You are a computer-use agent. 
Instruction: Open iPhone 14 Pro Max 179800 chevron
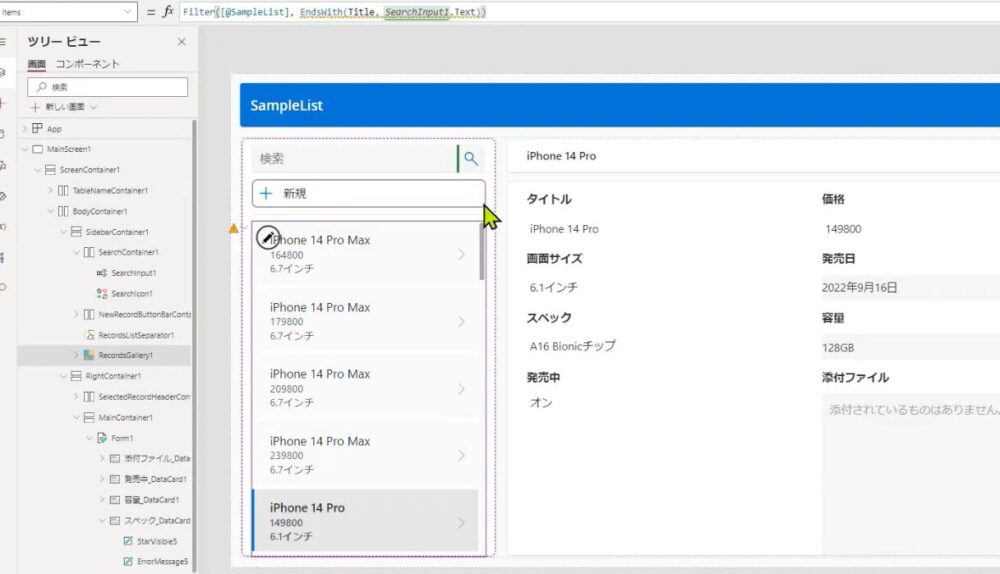coord(461,321)
